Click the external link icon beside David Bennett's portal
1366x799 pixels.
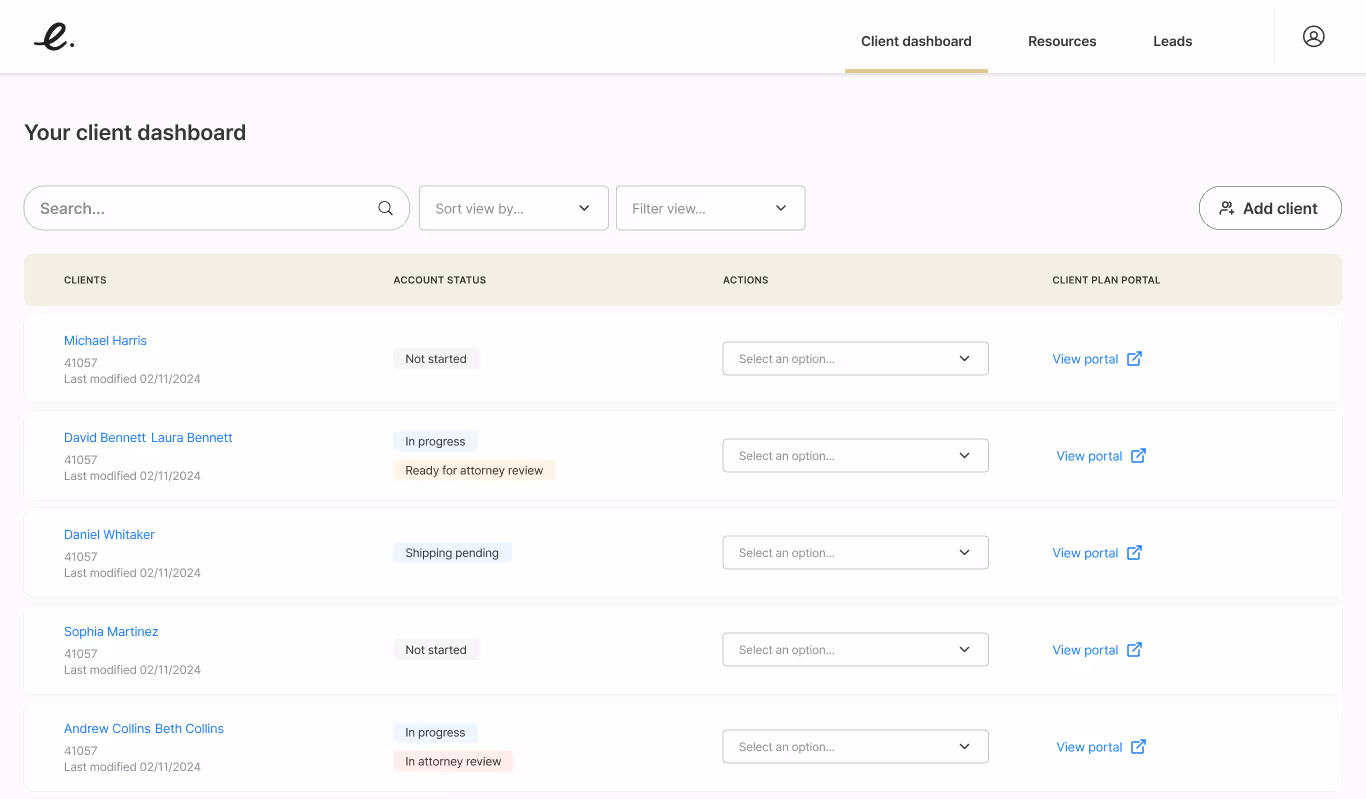1138,455
